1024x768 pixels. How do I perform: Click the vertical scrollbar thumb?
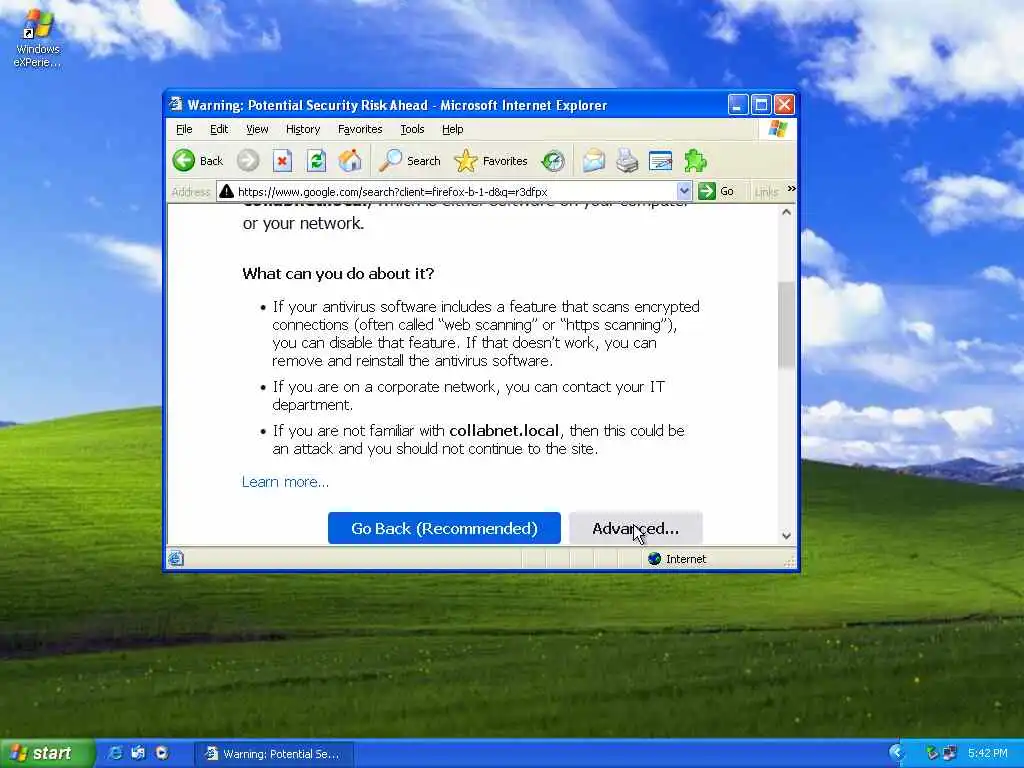pos(787,325)
